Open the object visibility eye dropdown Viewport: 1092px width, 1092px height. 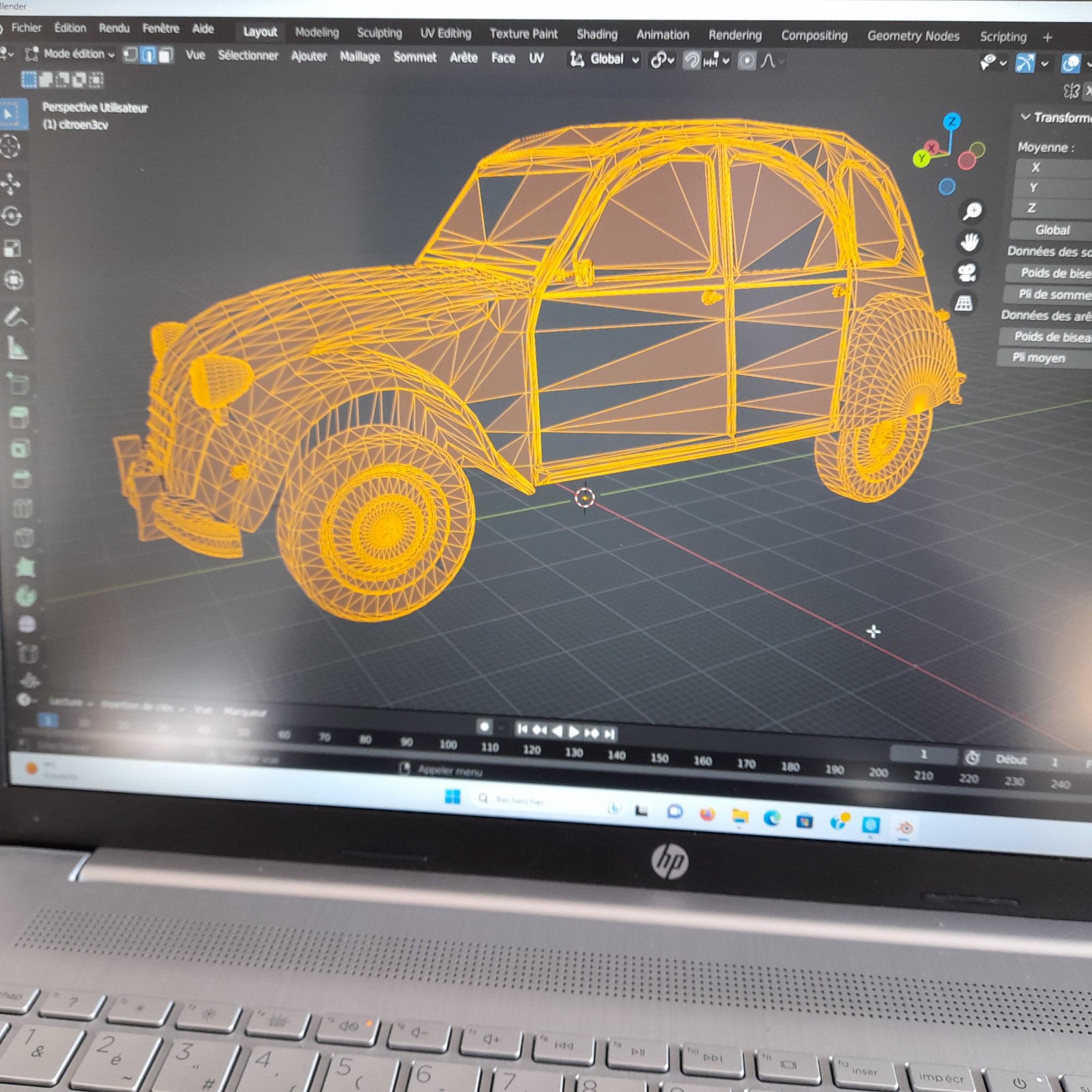pyautogui.click(x=993, y=62)
